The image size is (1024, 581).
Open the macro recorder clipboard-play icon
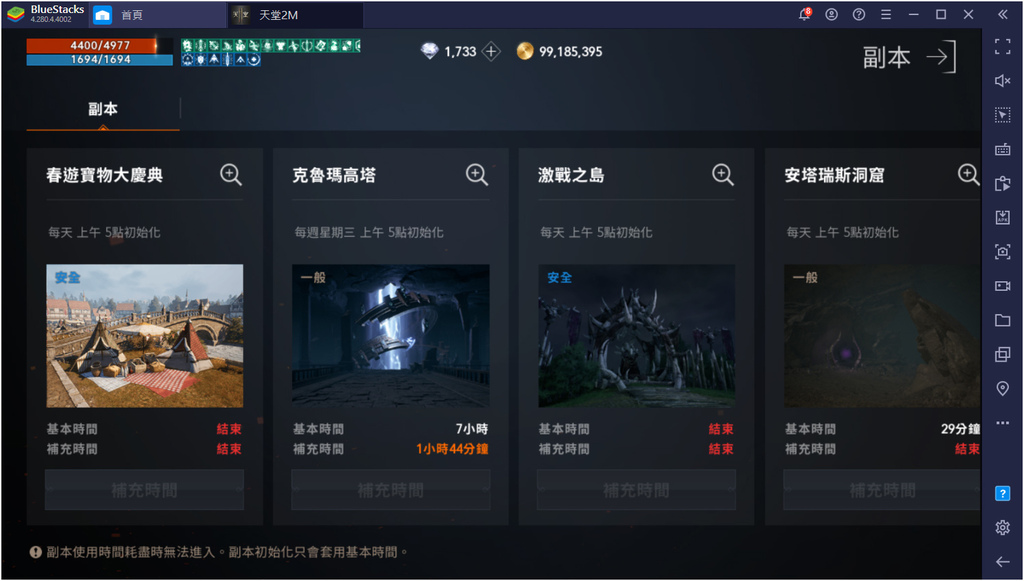[x=1002, y=183]
